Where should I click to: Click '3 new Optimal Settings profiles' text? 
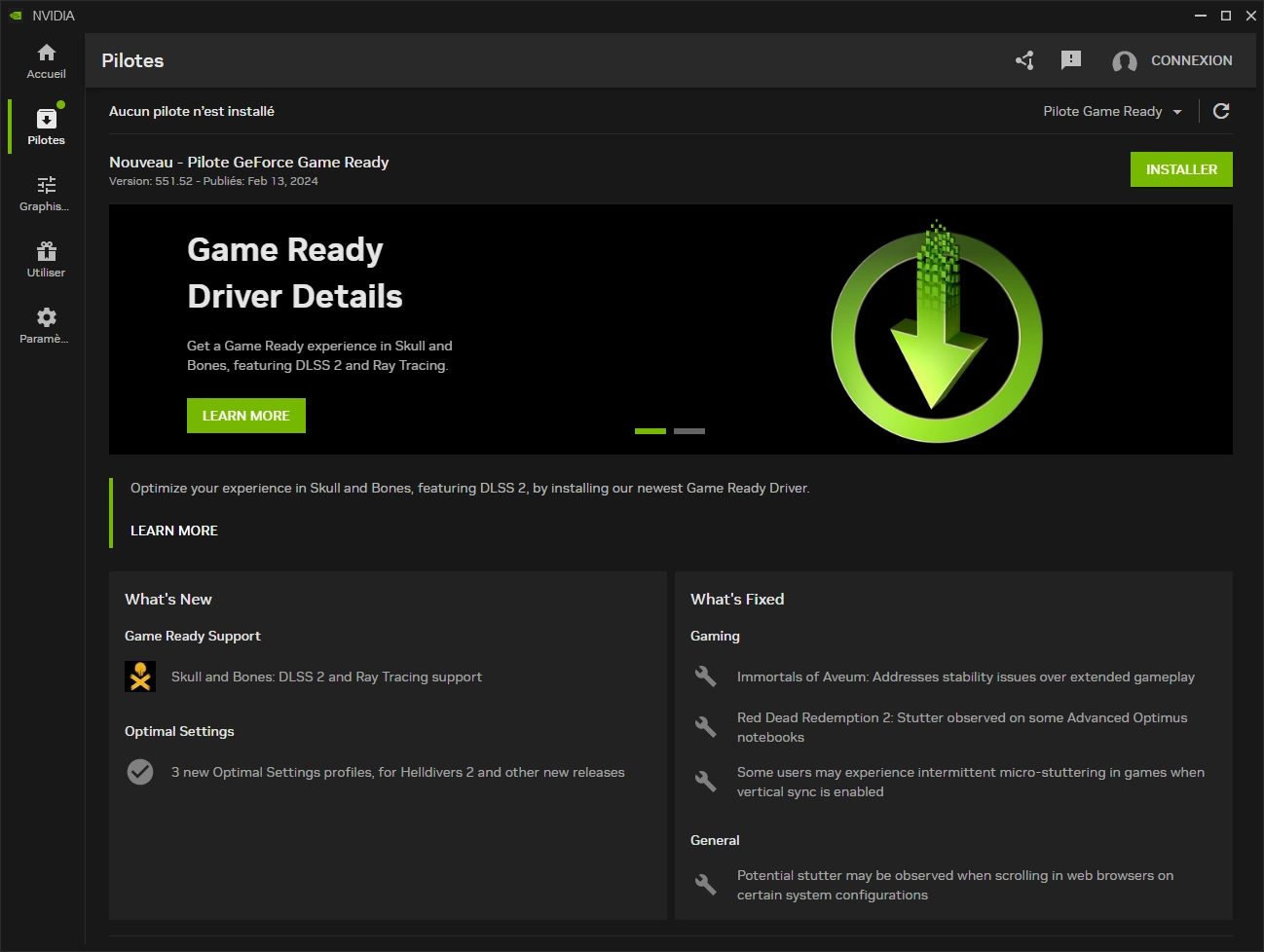[x=398, y=772]
